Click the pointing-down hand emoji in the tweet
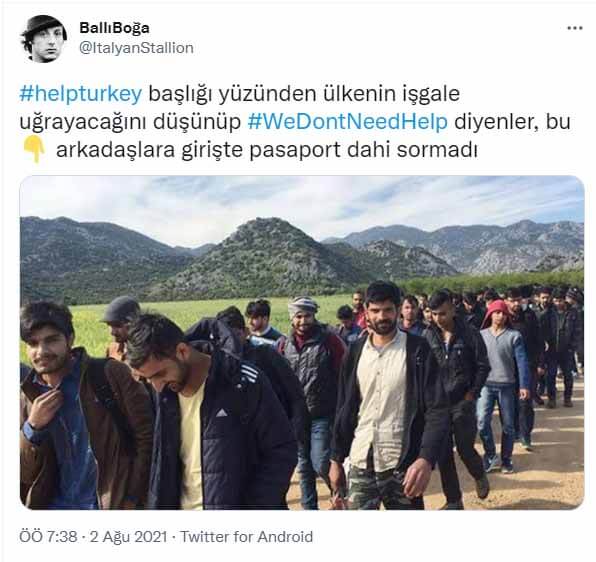The image size is (596, 562). coord(34,150)
